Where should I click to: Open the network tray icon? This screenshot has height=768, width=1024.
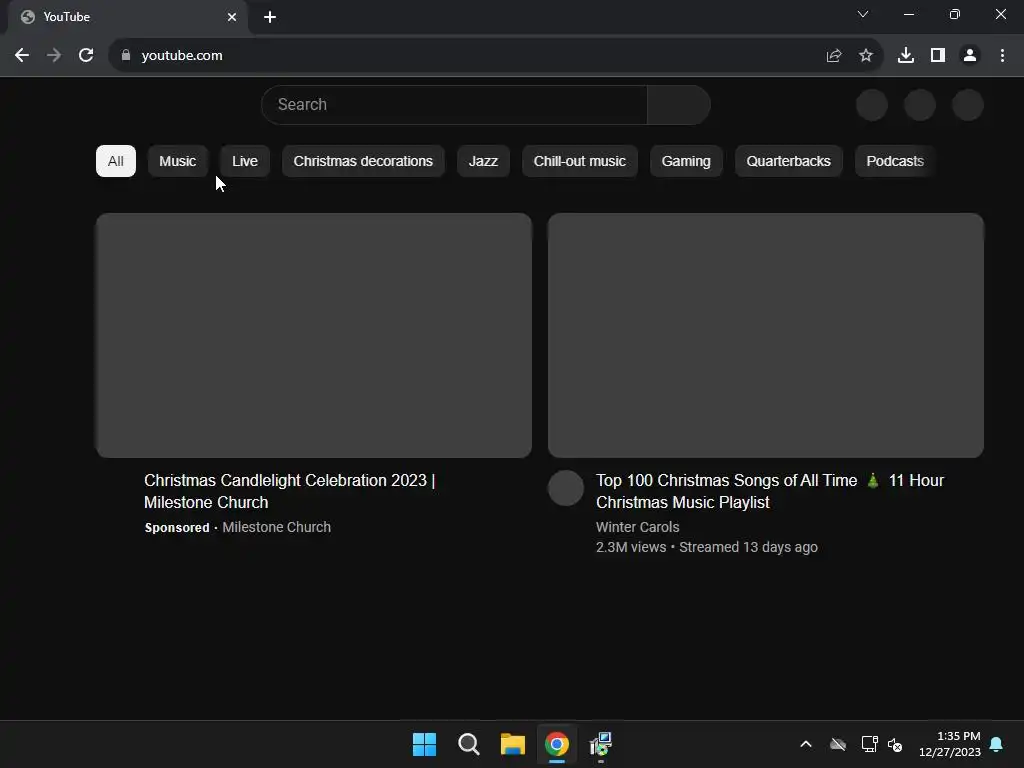[x=869, y=744]
